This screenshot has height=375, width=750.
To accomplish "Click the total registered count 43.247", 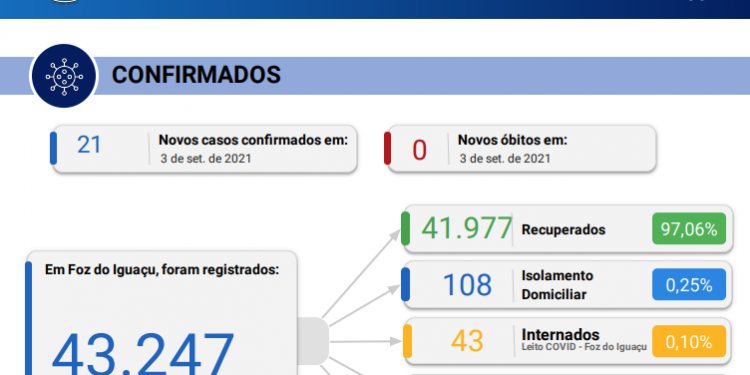I will point(143,354).
